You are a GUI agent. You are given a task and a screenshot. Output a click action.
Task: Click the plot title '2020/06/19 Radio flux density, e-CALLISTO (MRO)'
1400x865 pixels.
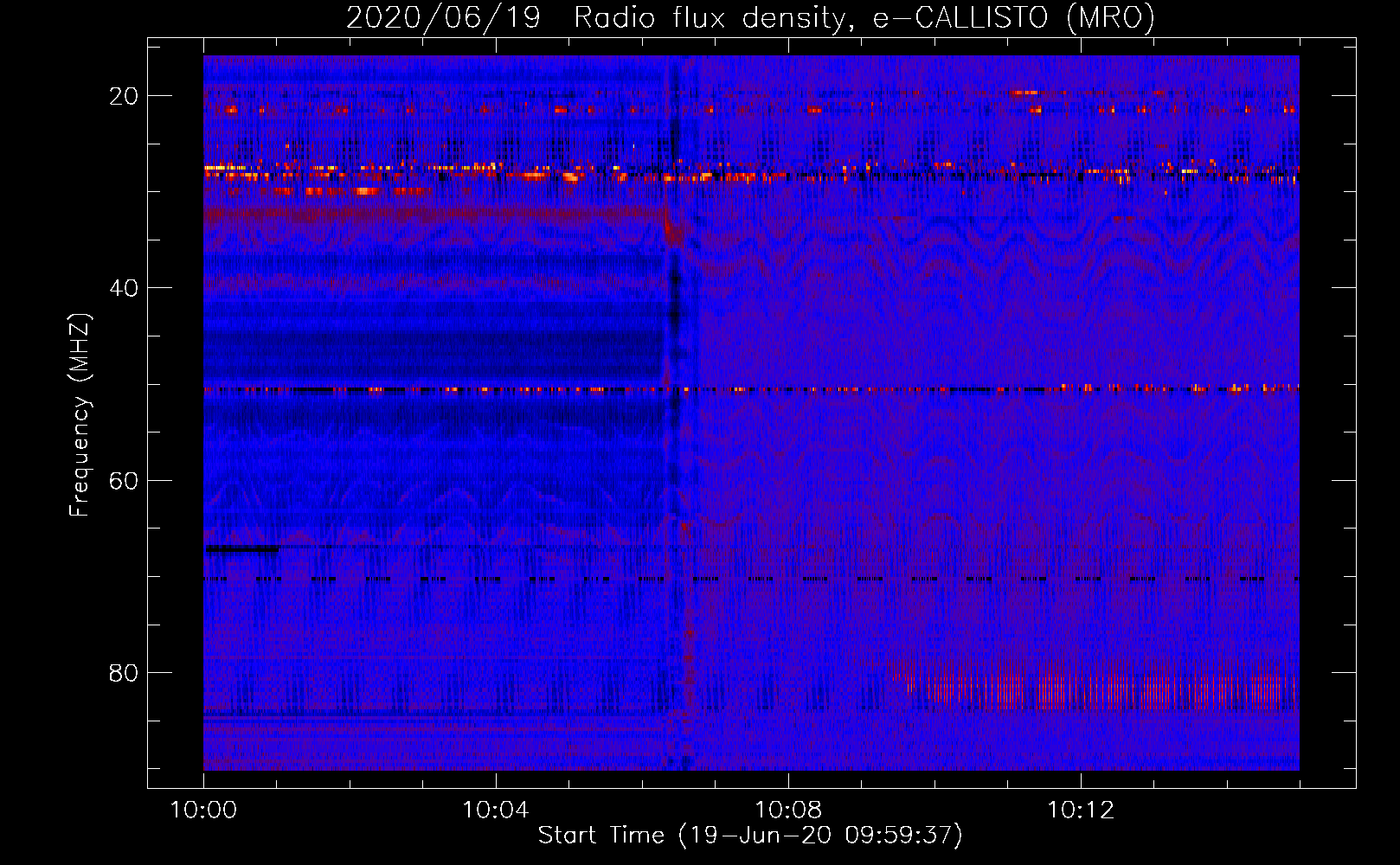click(750, 17)
